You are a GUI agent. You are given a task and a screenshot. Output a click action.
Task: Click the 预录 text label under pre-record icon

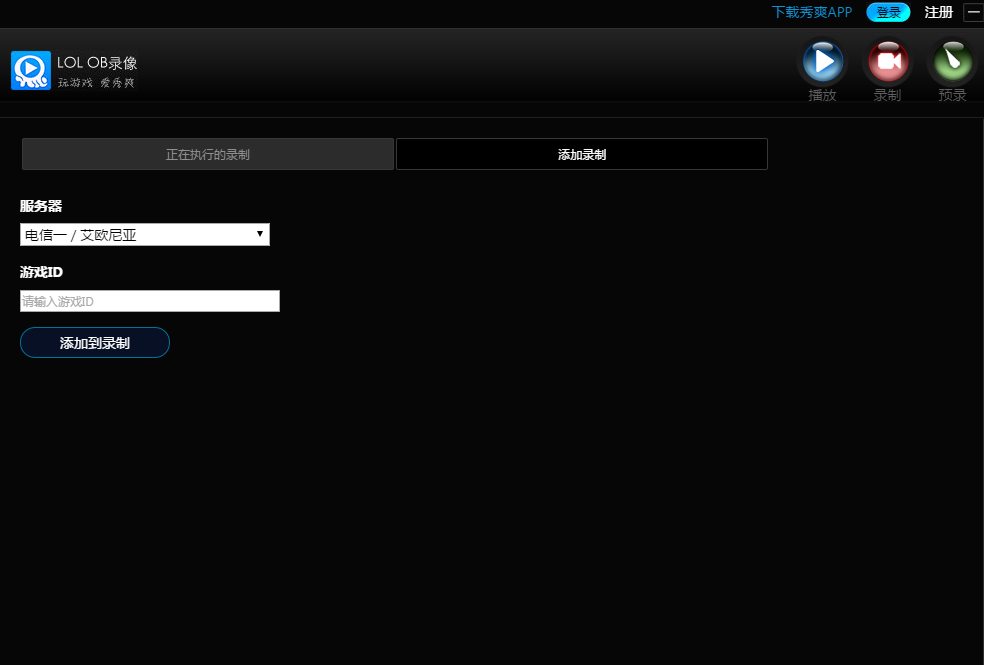coord(952,96)
